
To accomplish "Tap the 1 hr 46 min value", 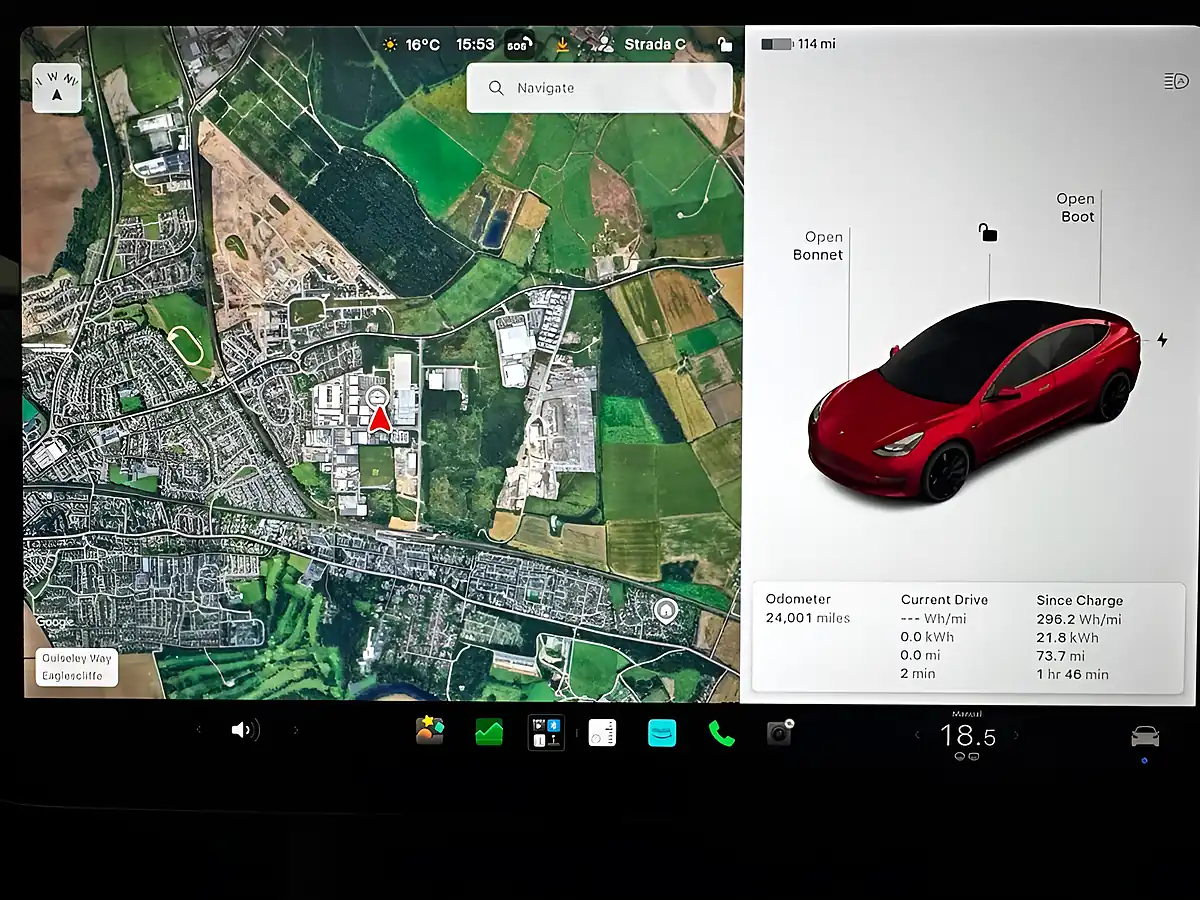I will 1073,675.
